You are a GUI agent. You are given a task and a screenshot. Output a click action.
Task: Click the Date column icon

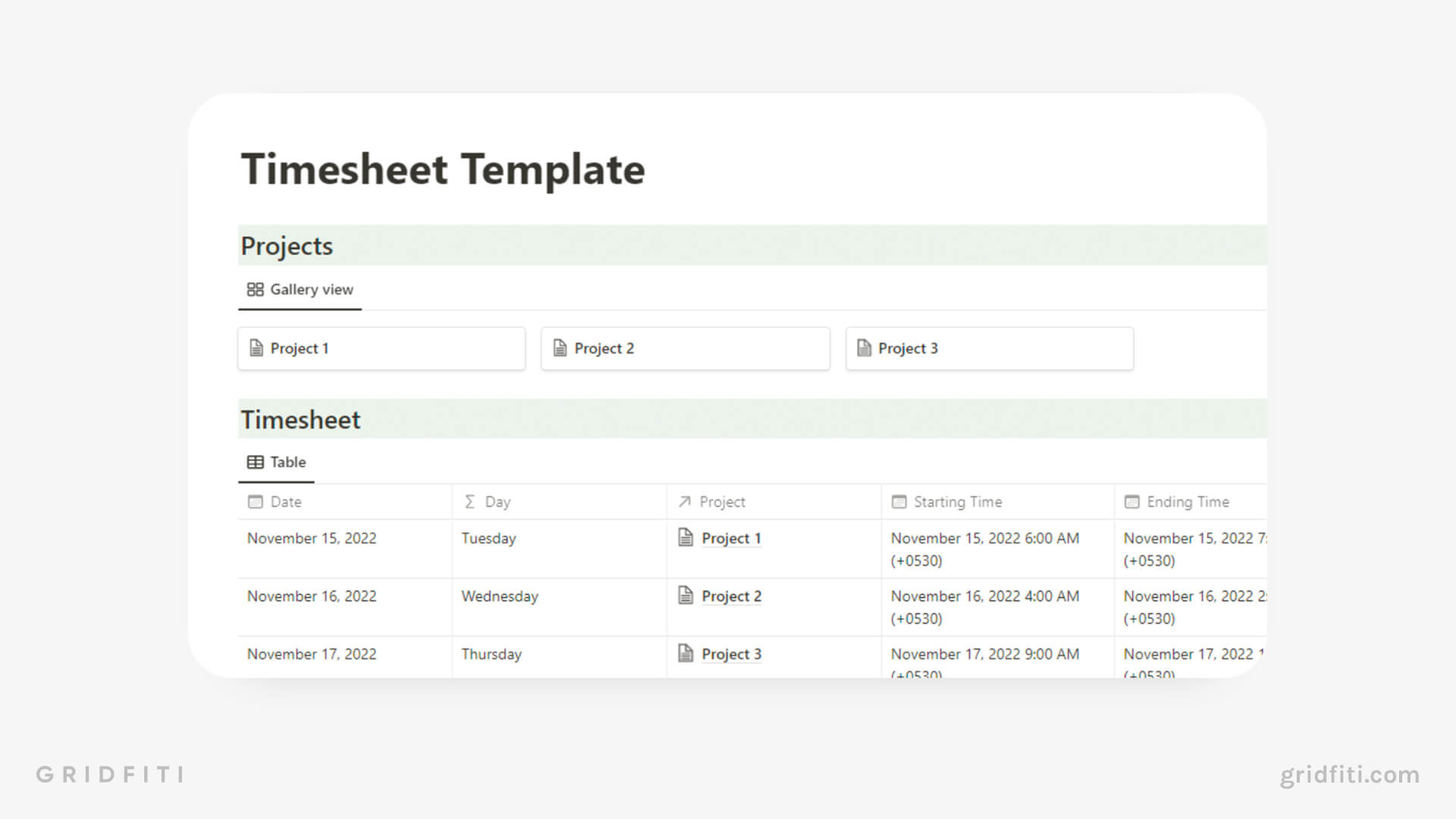point(255,501)
